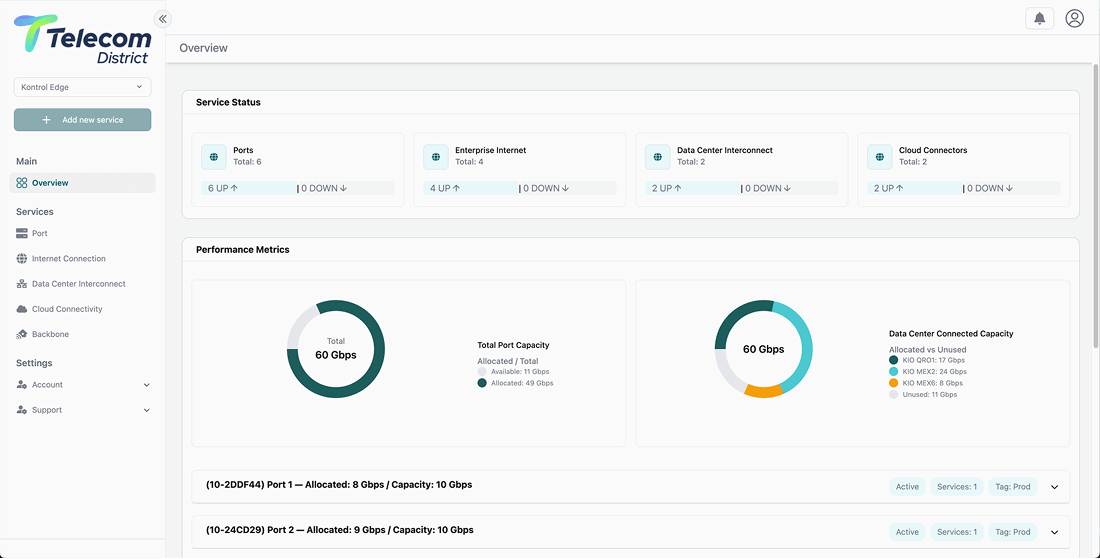Expand the Account settings submenu chevron

[x=147, y=385]
